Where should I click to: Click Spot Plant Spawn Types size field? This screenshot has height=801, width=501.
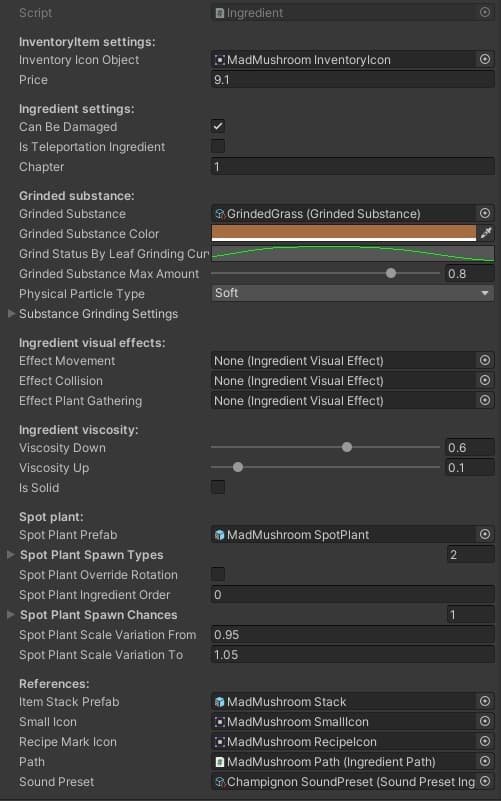tap(470, 555)
